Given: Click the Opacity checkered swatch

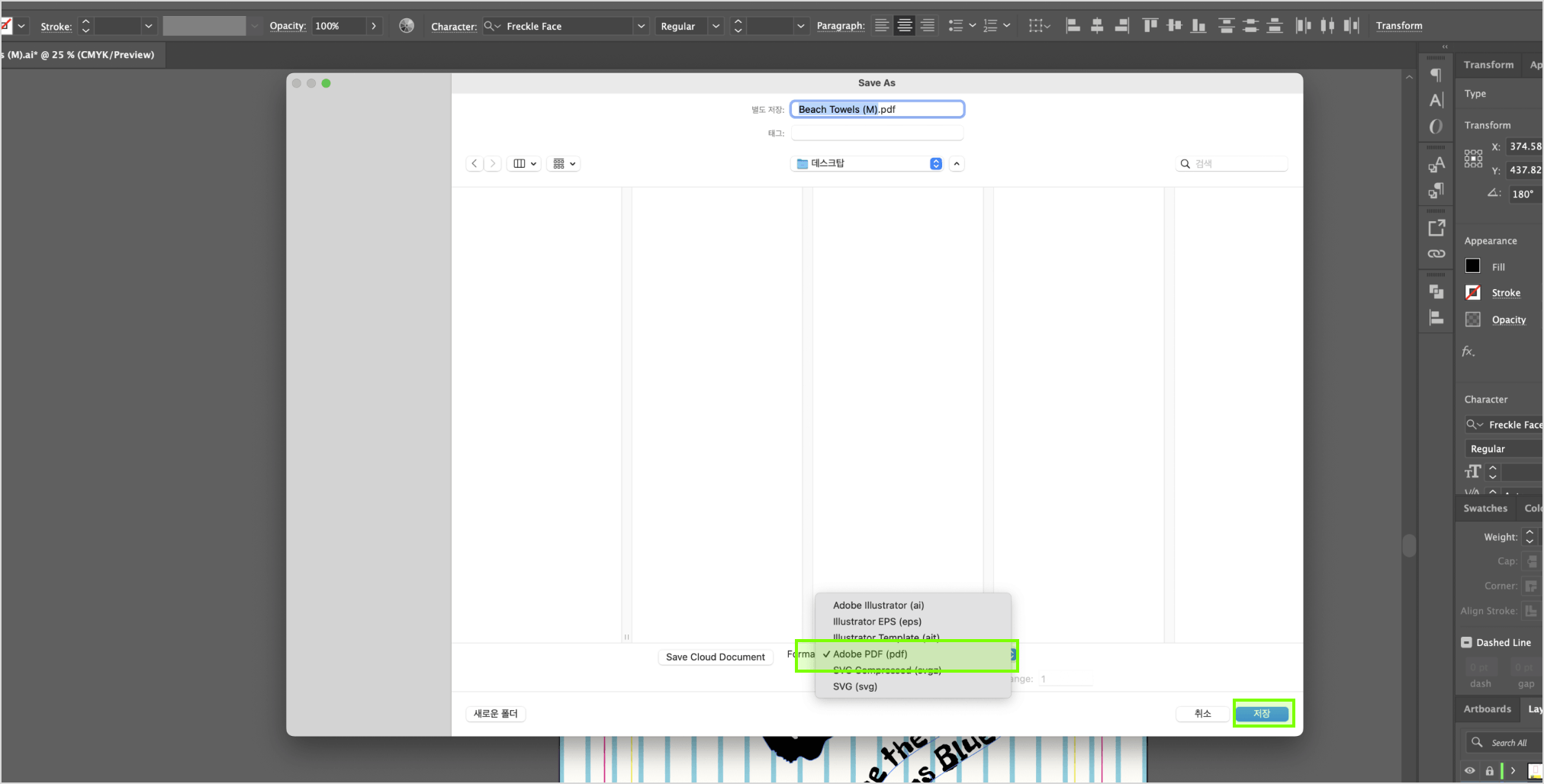Looking at the screenshot, I should (x=1473, y=320).
